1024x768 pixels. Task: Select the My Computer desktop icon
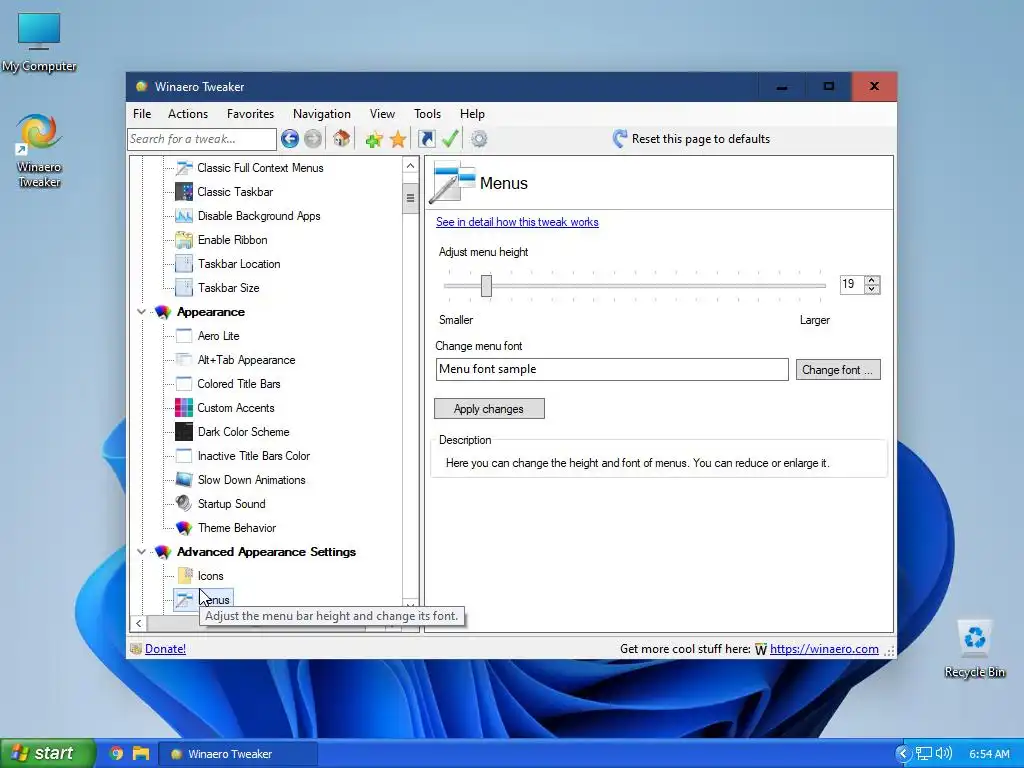39,41
